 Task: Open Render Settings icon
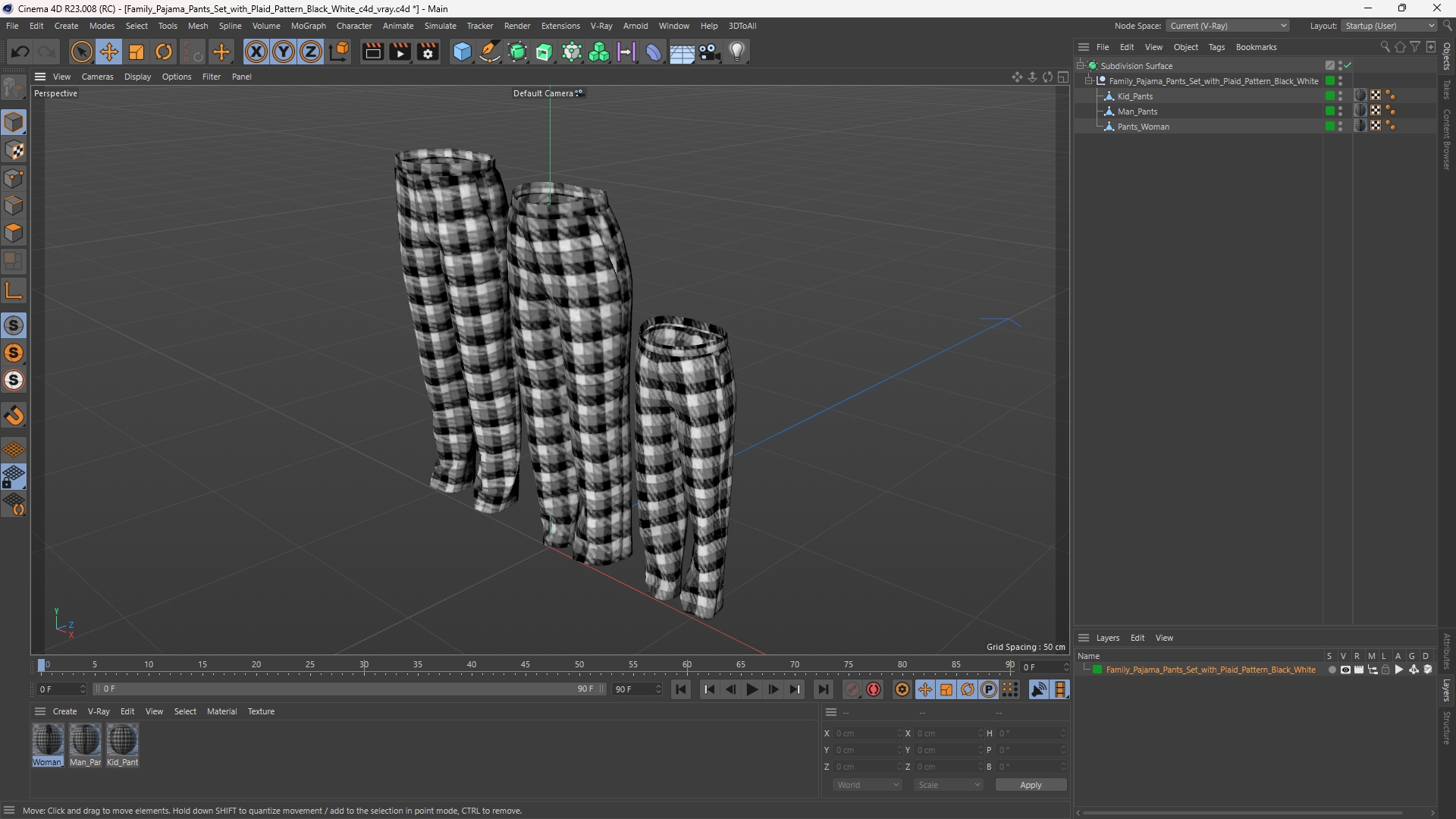point(428,52)
